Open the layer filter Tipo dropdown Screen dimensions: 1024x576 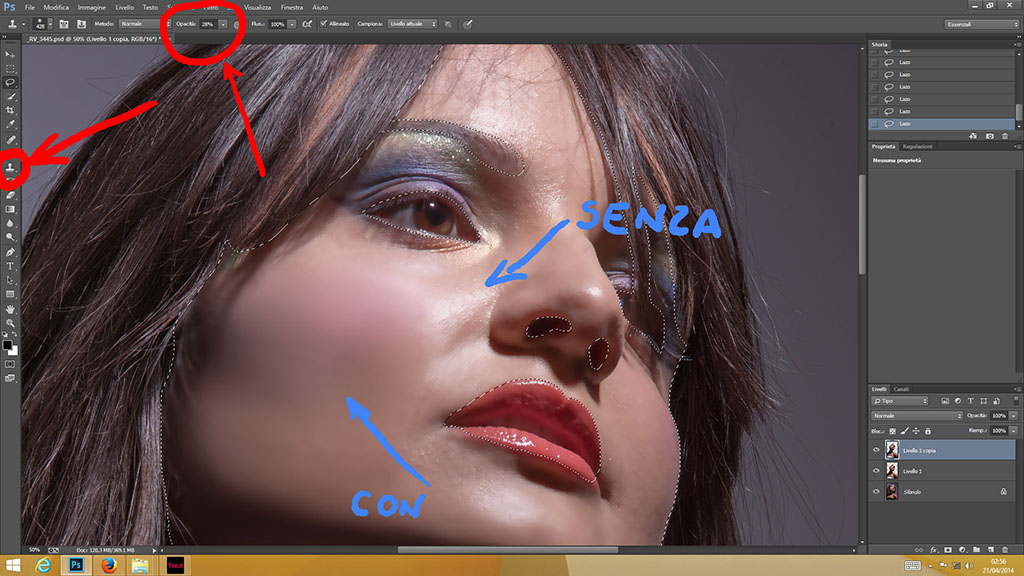[x=899, y=401]
